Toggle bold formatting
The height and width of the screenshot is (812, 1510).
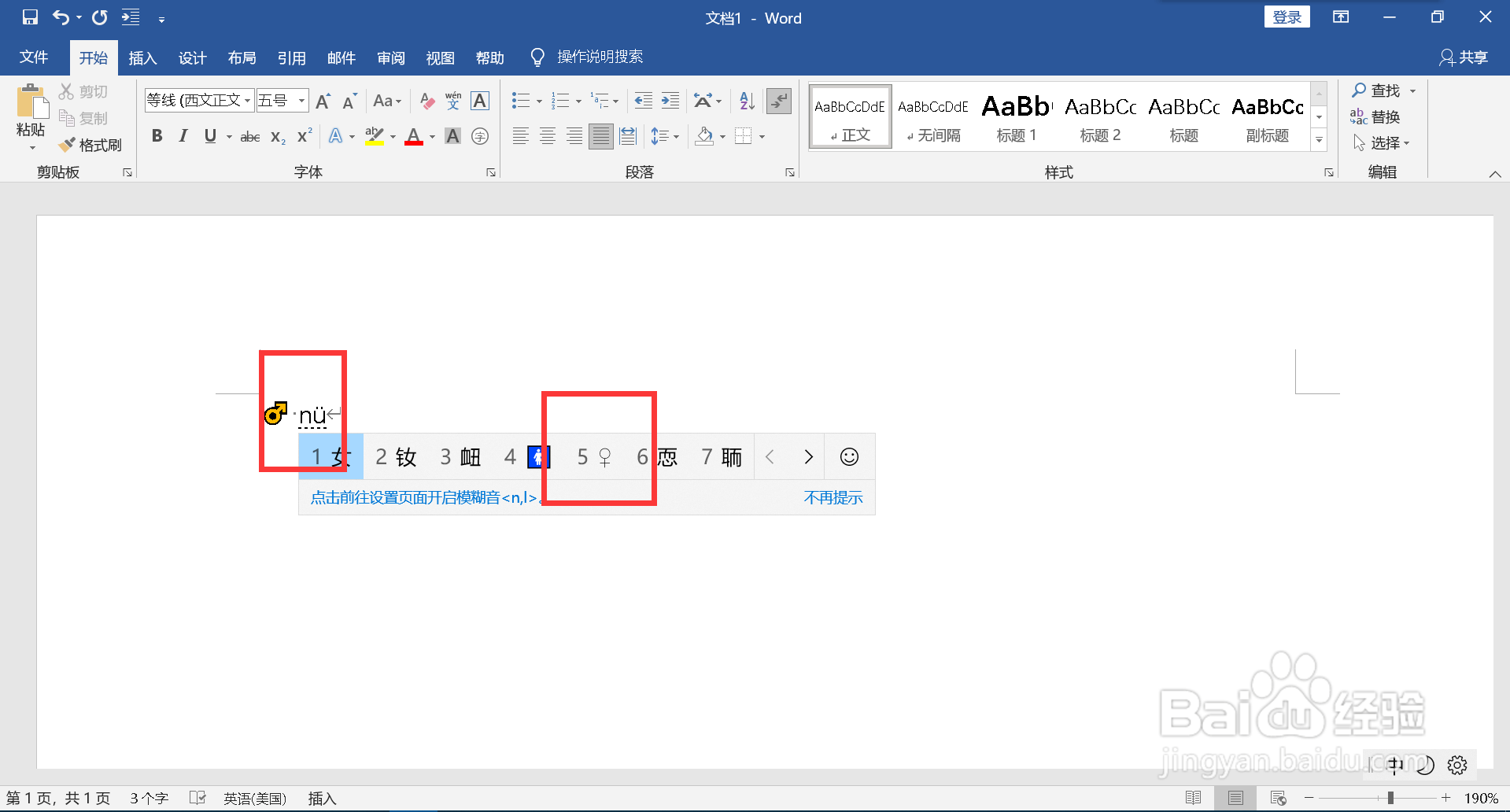(x=157, y=136)
